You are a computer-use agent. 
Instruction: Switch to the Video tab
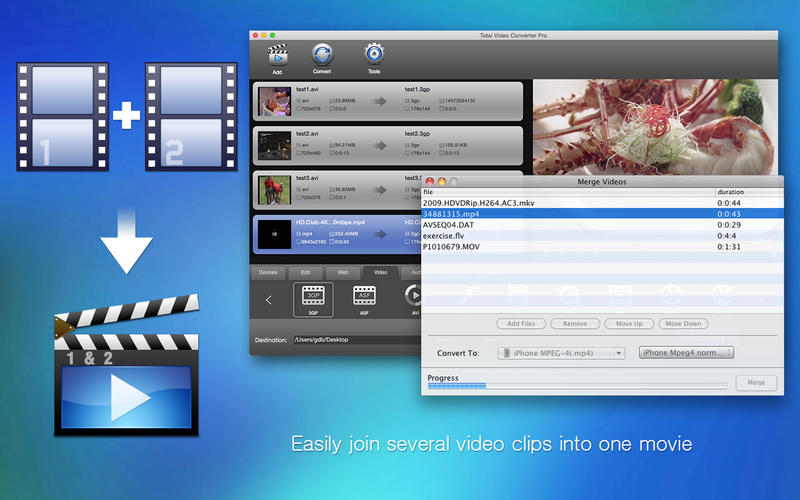(381, 272)
